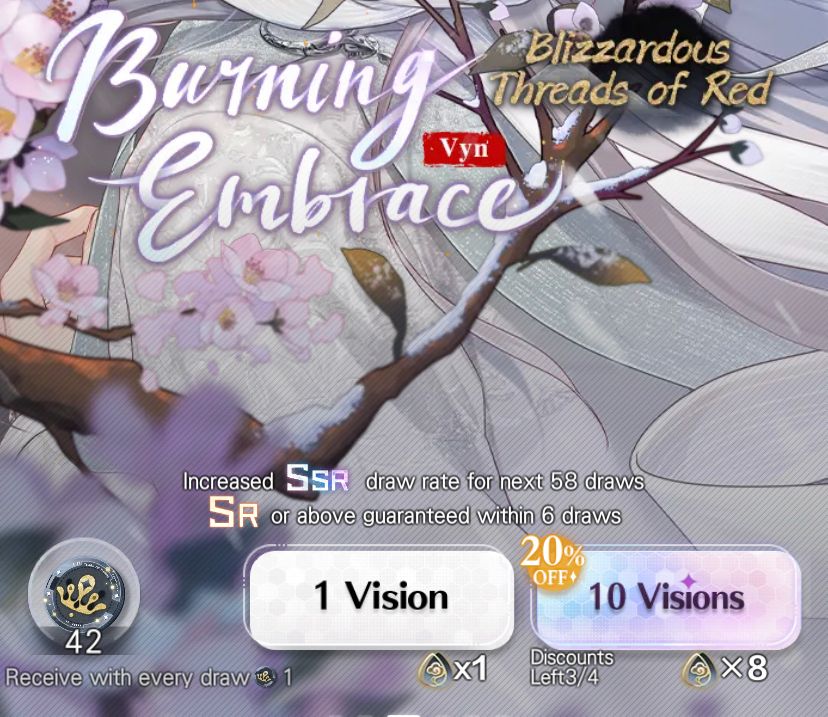Viewport: 828px width, 717px height.
Task: Tap the 1 Vision draw button
Action: click(x=381, y=597)
